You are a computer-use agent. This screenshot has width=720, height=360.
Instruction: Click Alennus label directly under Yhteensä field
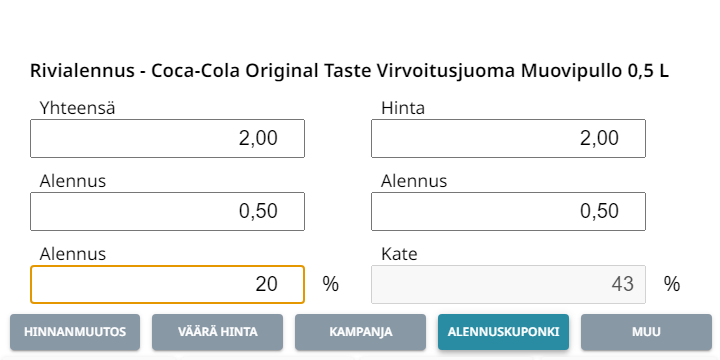pos(73,181)
